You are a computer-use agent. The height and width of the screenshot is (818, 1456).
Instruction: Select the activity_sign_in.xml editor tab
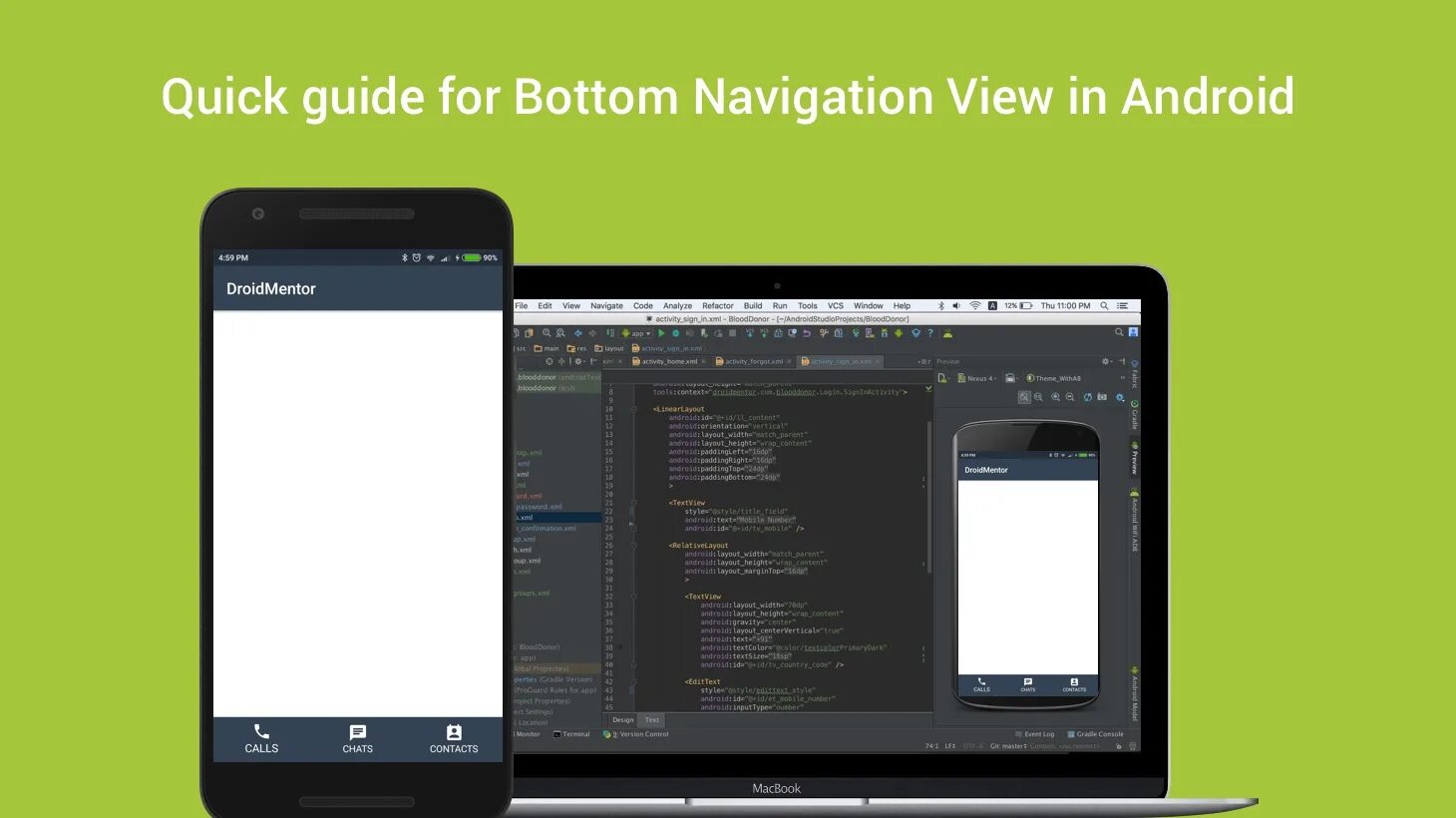840,361
